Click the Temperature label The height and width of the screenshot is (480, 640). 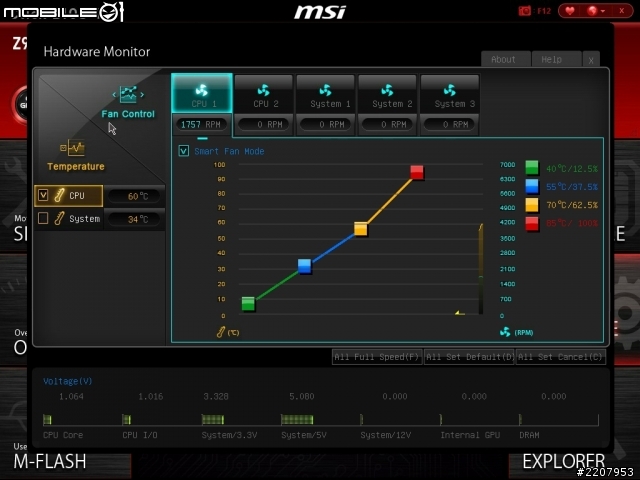(76, 167)
